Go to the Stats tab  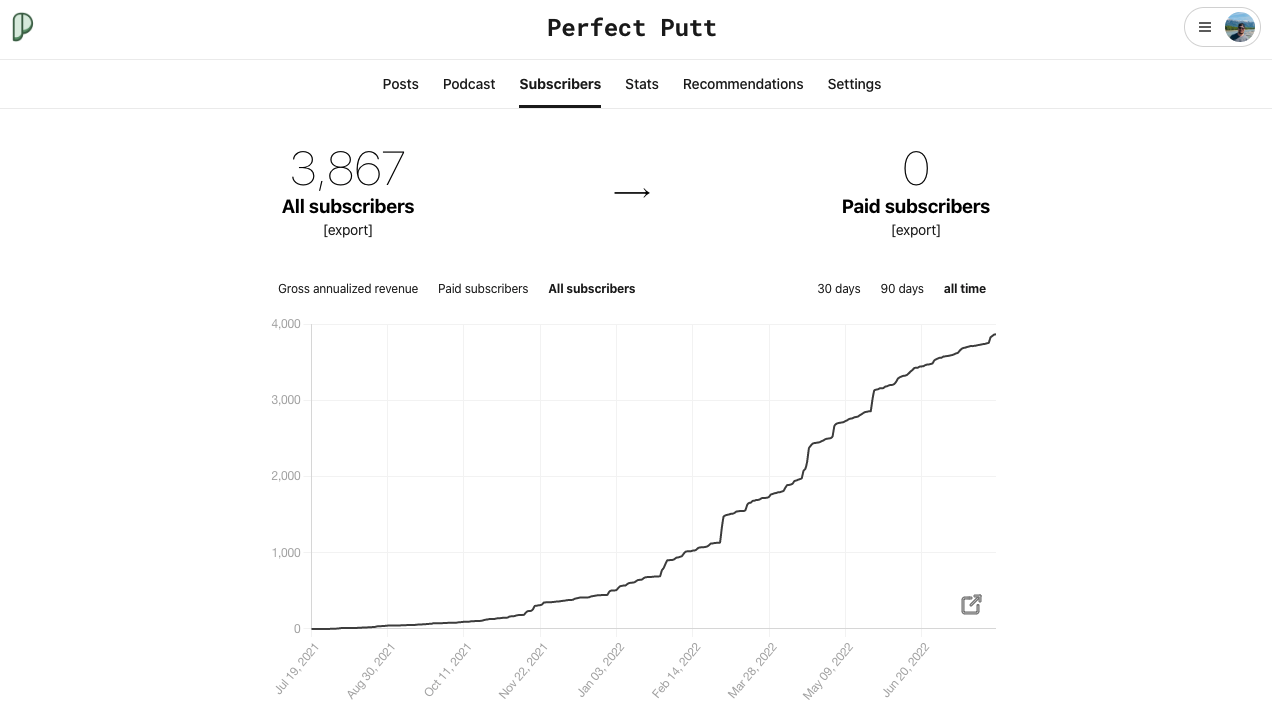642,84
